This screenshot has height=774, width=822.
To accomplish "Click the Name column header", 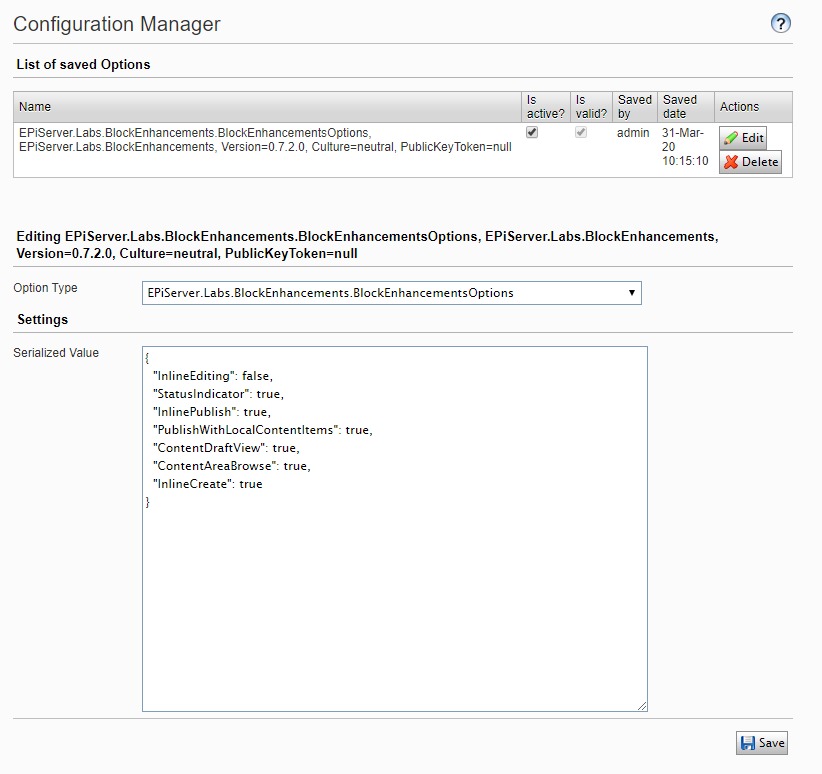I will [x=35, y=107].
